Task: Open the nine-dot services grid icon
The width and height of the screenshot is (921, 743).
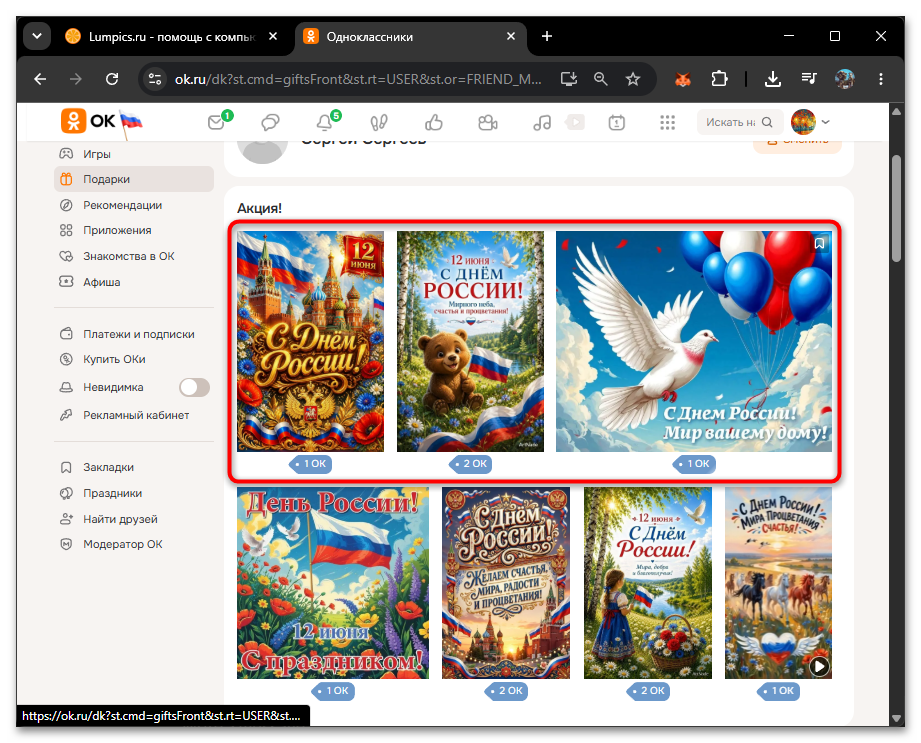Action: coord(667,122)
